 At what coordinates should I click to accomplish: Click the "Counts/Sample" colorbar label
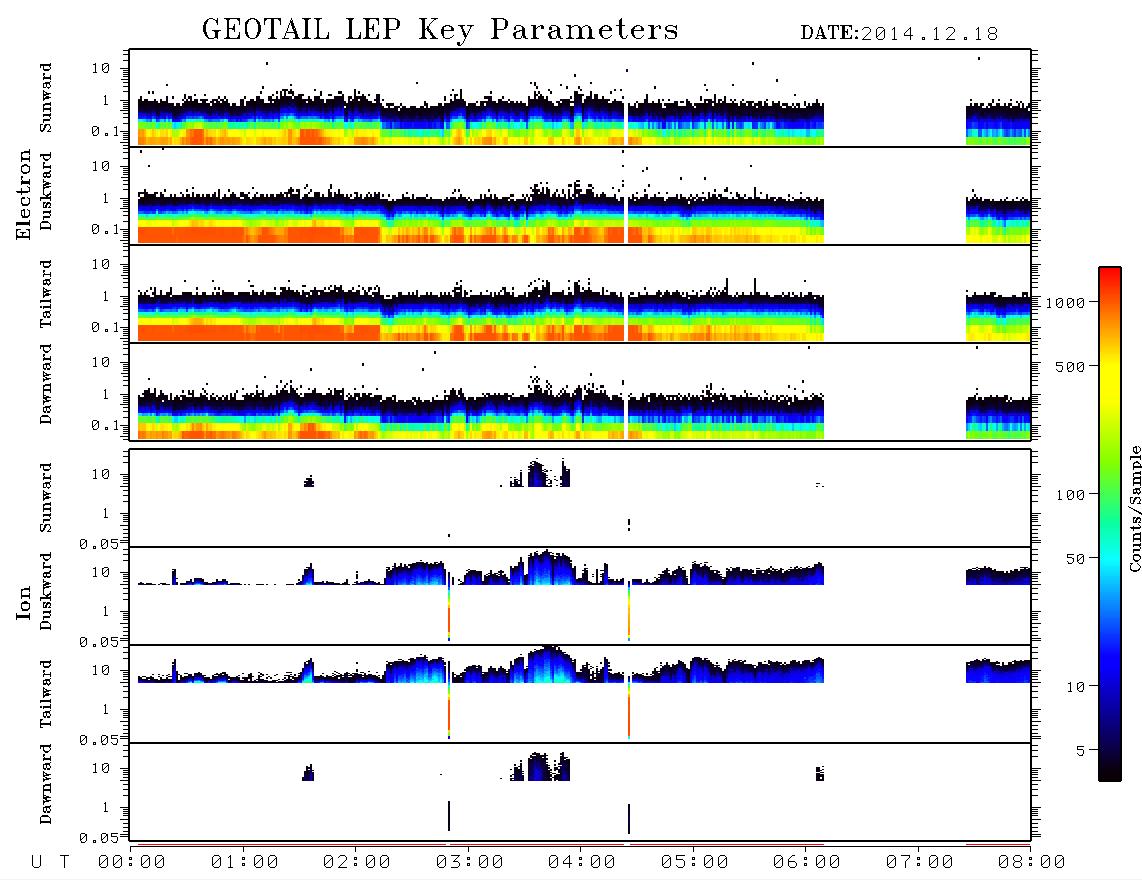1134,509
